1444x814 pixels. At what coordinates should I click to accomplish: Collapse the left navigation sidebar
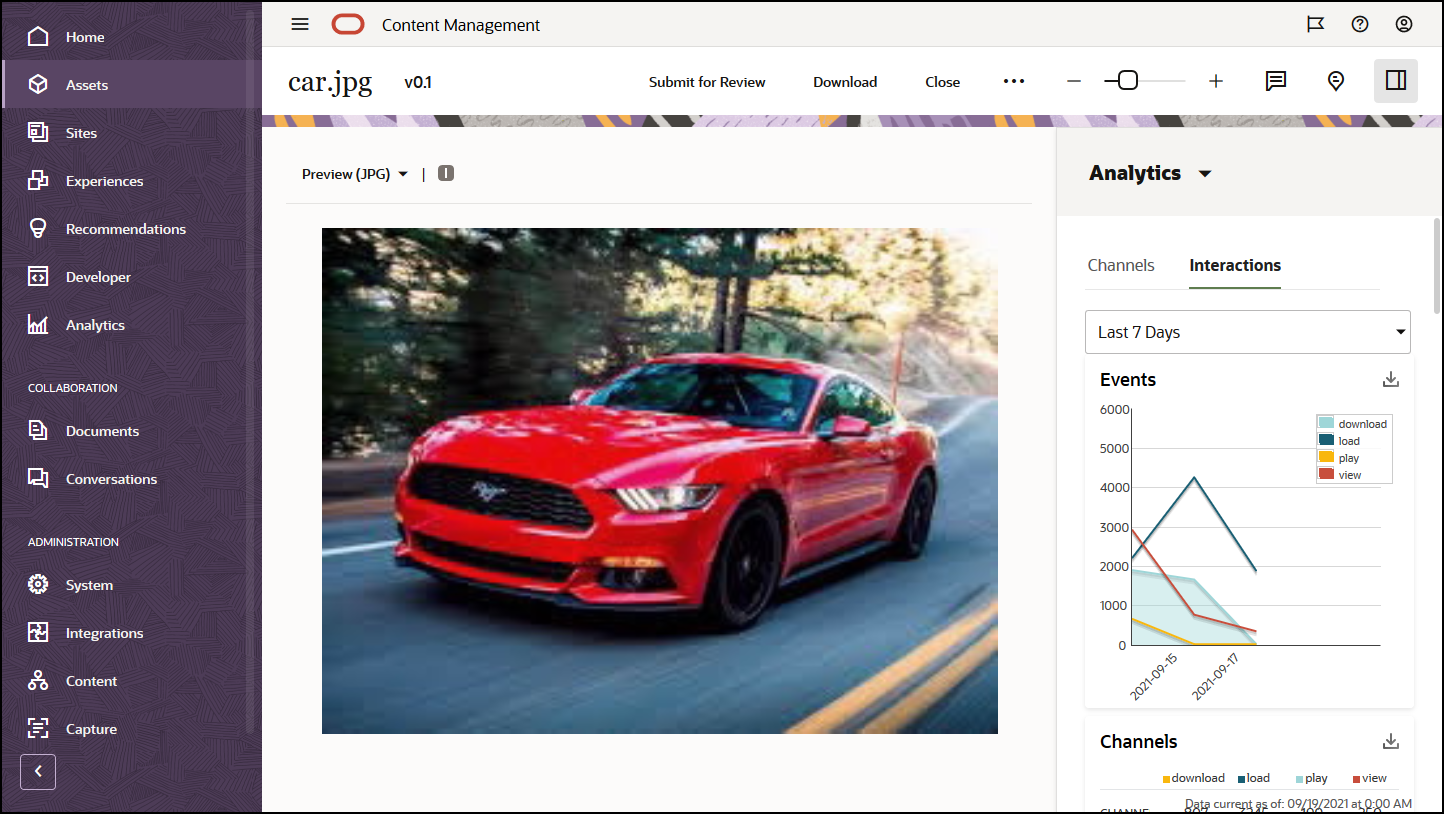[38, 772]
